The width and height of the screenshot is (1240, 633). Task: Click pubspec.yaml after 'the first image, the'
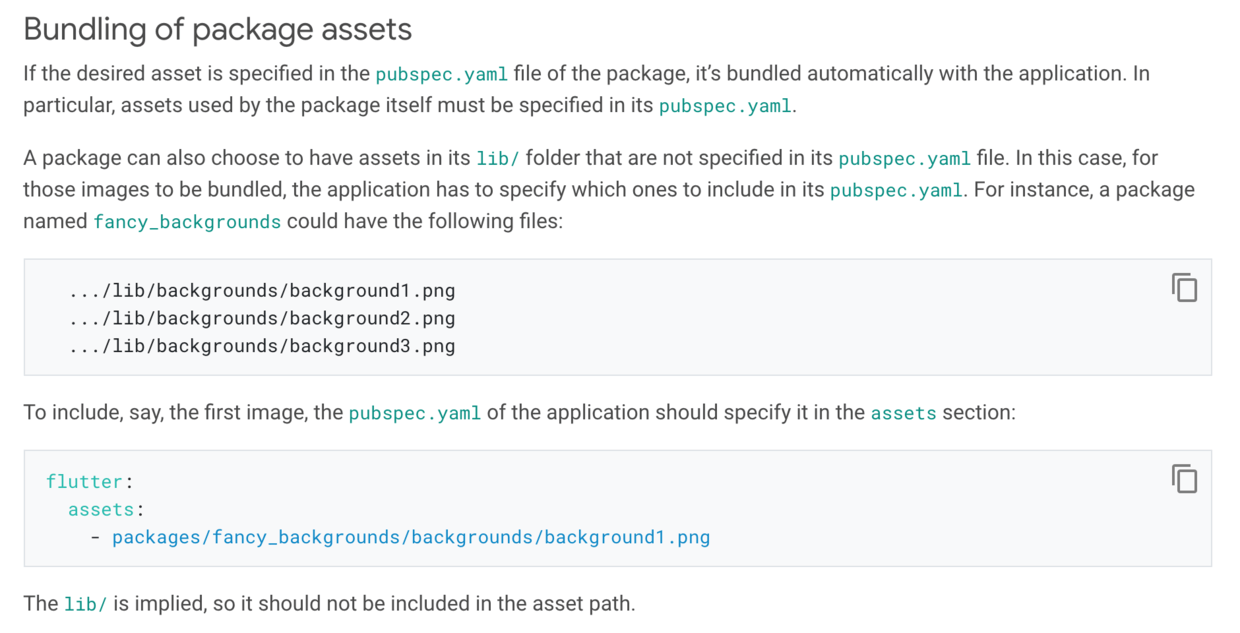[415, 413]
